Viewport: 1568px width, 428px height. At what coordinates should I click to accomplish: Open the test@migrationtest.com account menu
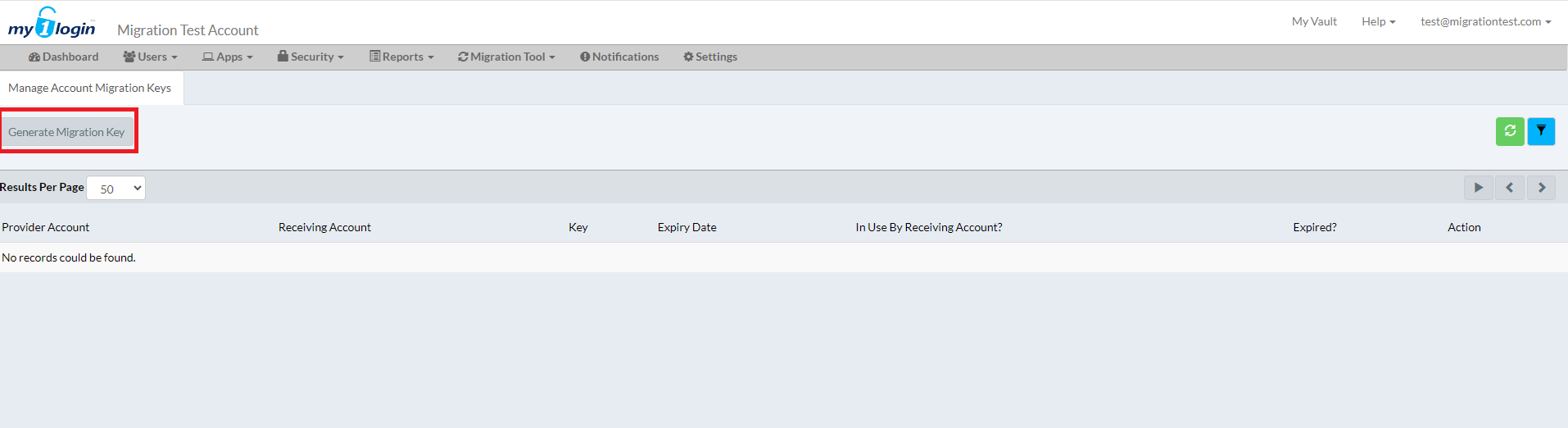[x=1485, y=21]
